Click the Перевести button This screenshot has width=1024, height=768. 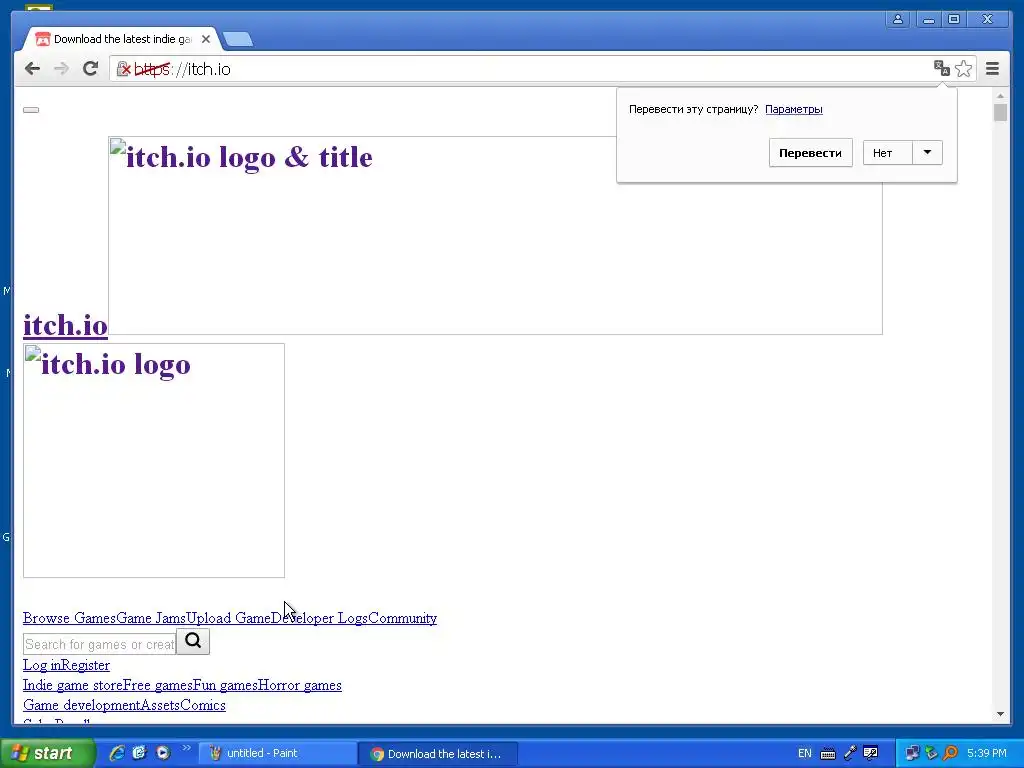click(810, 153)
